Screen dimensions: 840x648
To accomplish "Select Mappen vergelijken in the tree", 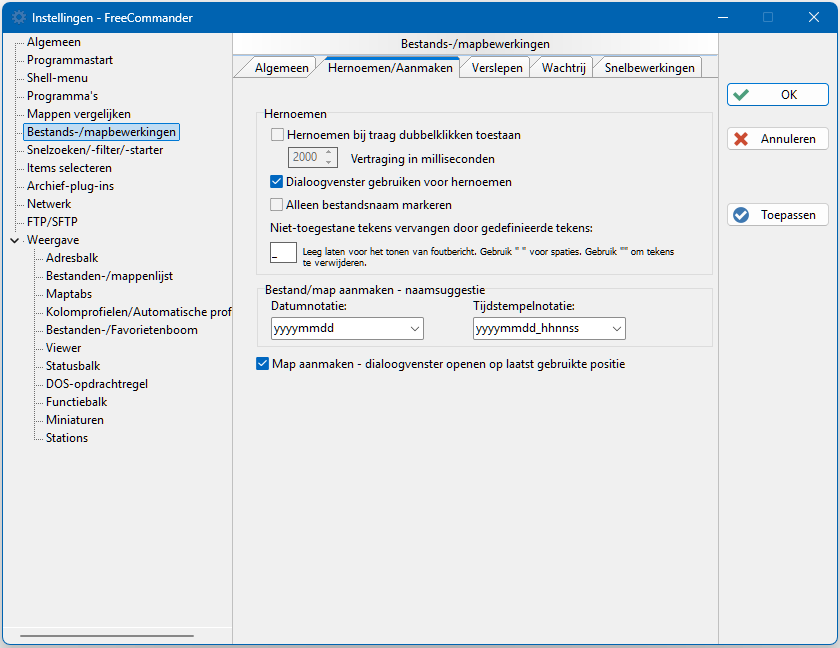I will pos(79,114).
